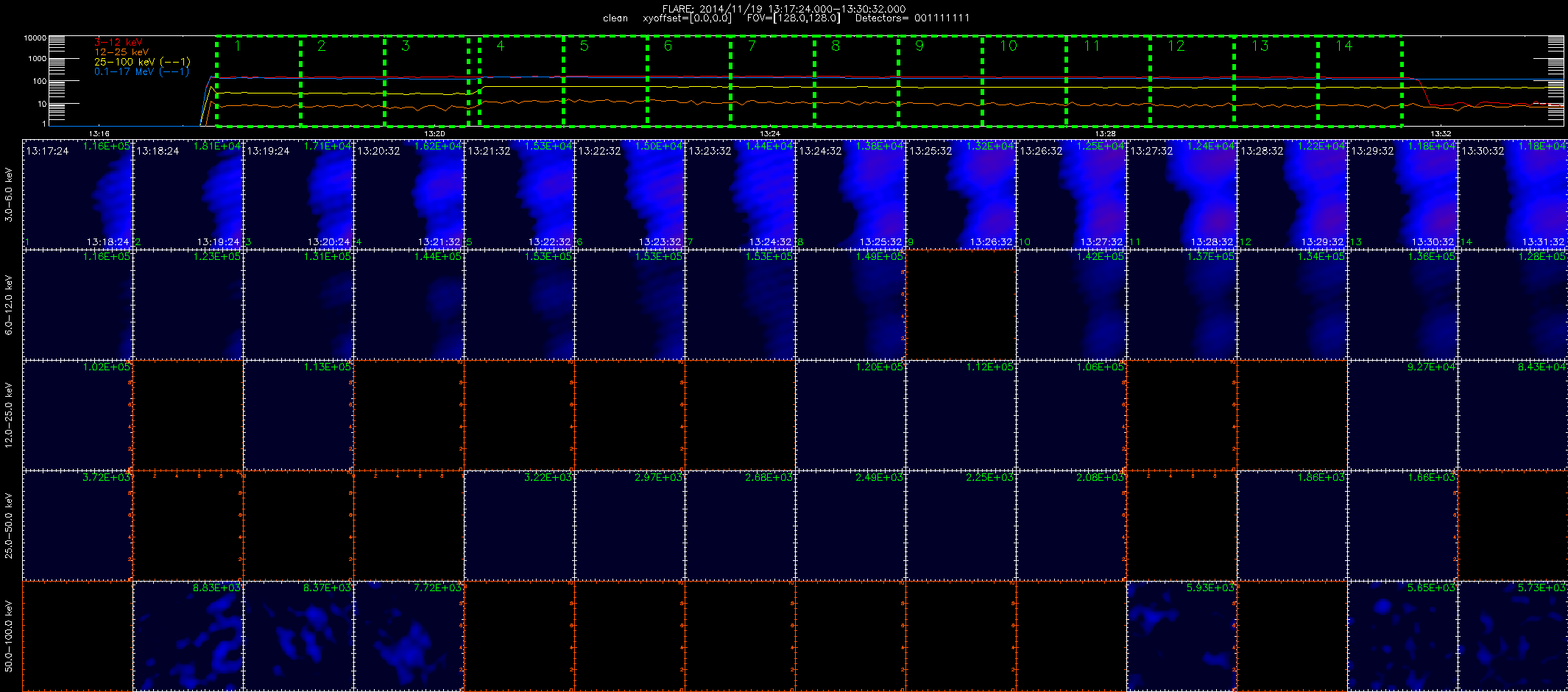Select the 12-25 keV image labeled 1.12E+05
The width and height of the screenshot is (1568, 692).
tap(961, 415)
